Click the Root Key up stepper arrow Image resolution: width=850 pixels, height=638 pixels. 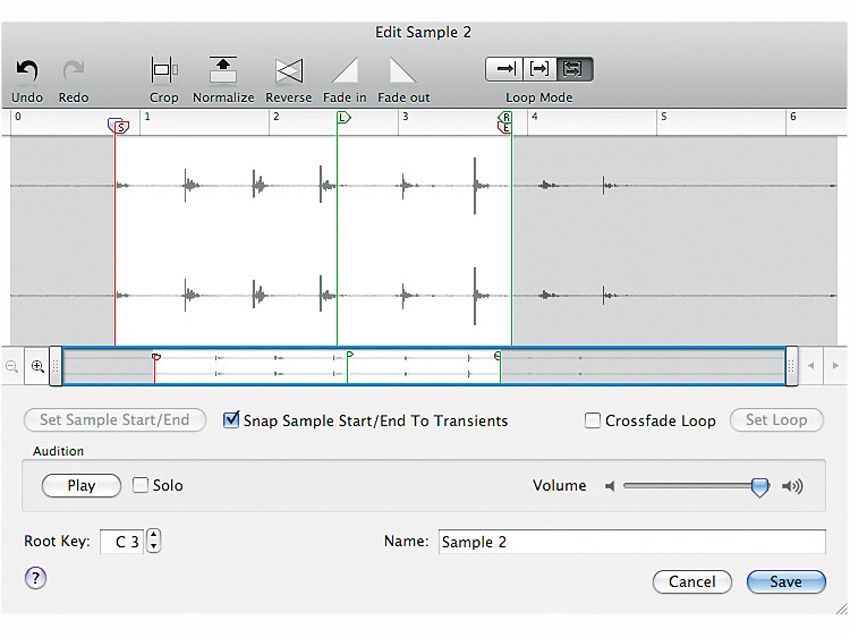[153, 533]
